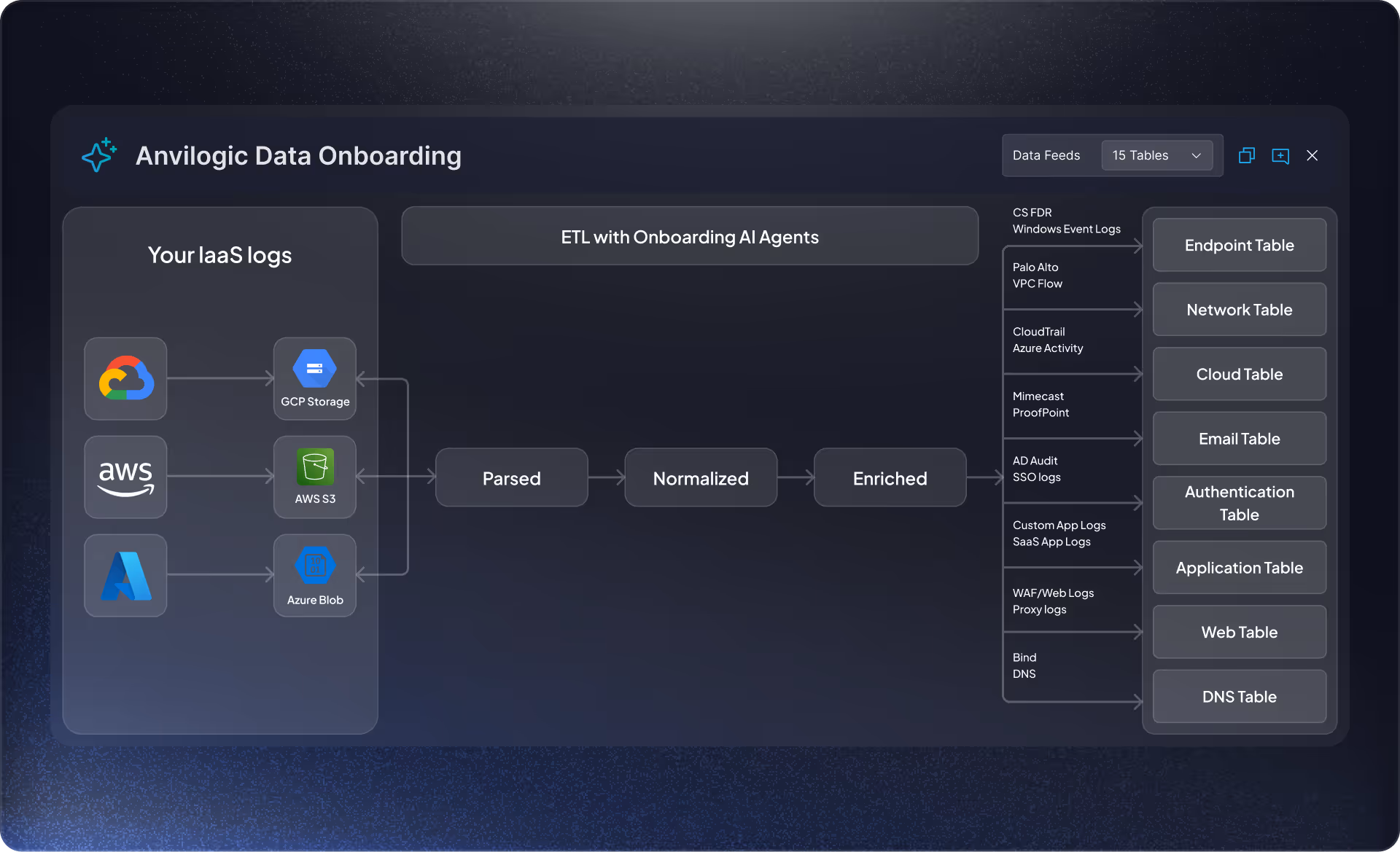Select the Cloud Table
1400x852 pixels.
click(1239, 375)
